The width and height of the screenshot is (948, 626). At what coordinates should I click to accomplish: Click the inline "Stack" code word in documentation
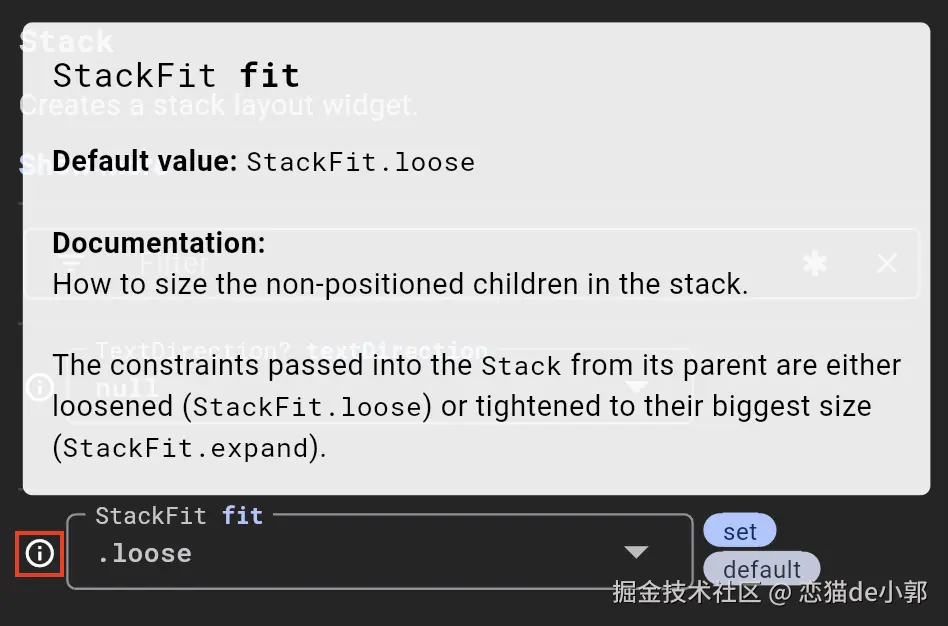(521, 366)
